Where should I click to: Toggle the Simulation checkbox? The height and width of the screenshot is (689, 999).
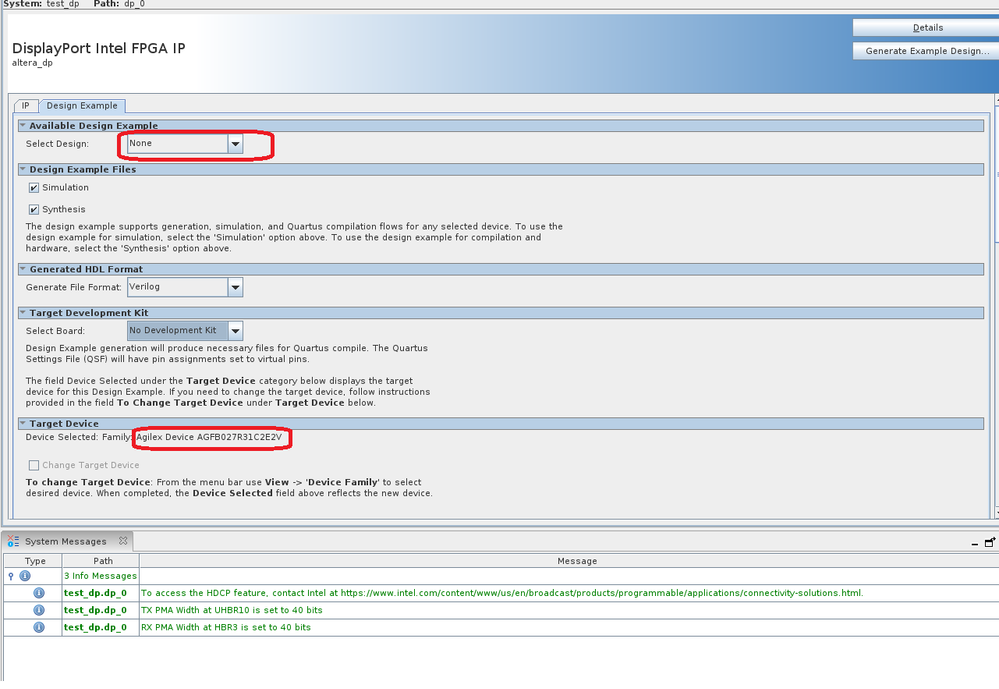34,188
